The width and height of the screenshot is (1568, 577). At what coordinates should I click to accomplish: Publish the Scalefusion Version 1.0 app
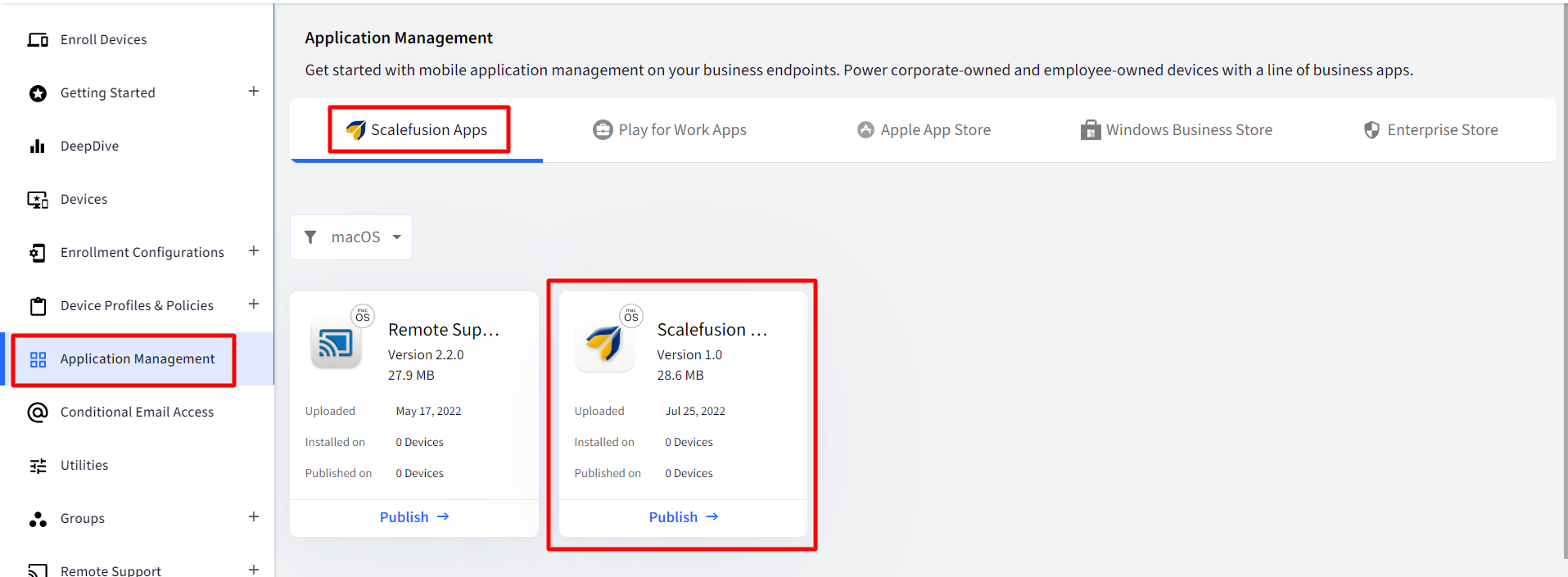tap(684, 517)
